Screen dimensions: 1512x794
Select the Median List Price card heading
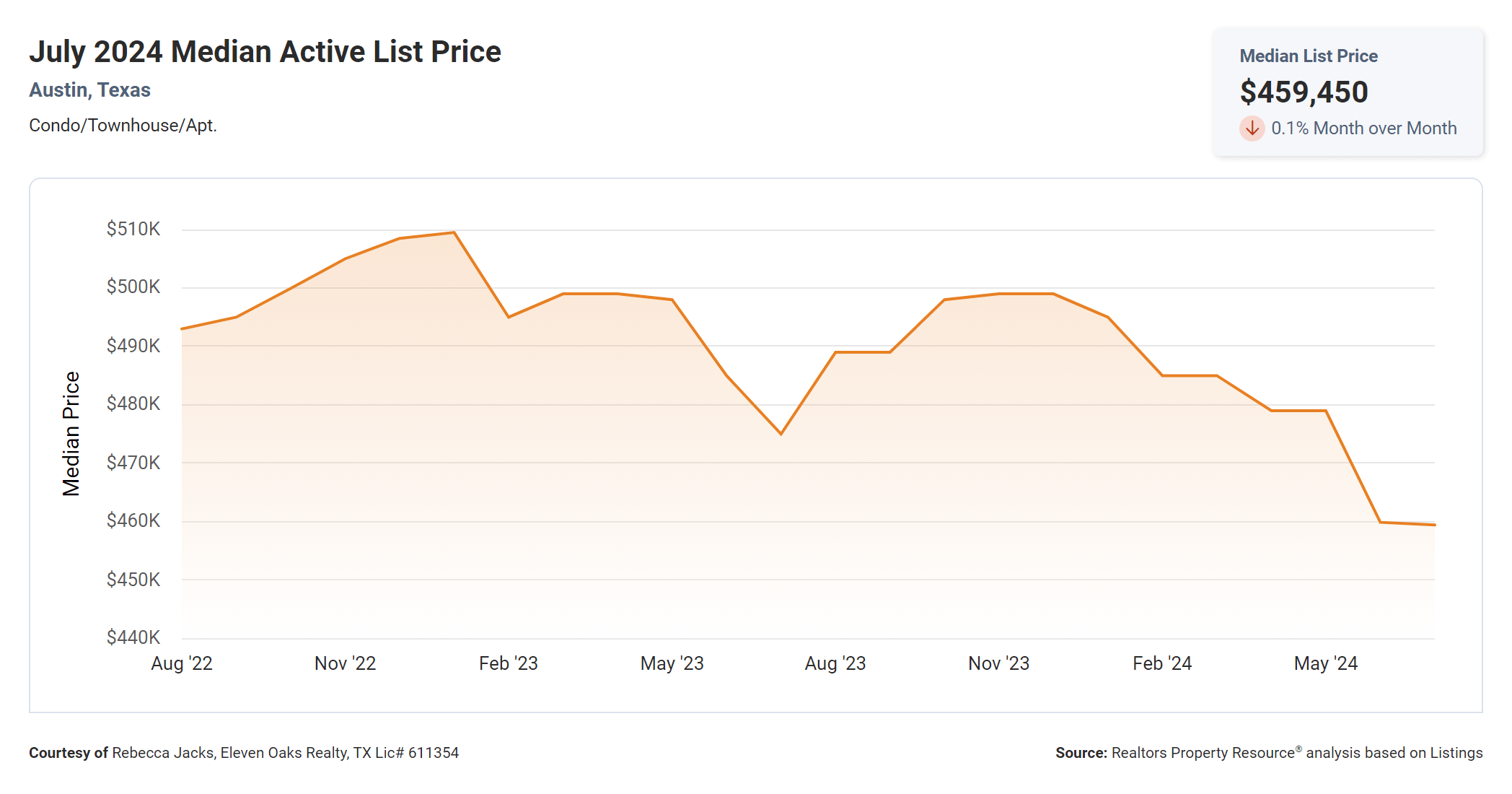[x=1308, y=56]
